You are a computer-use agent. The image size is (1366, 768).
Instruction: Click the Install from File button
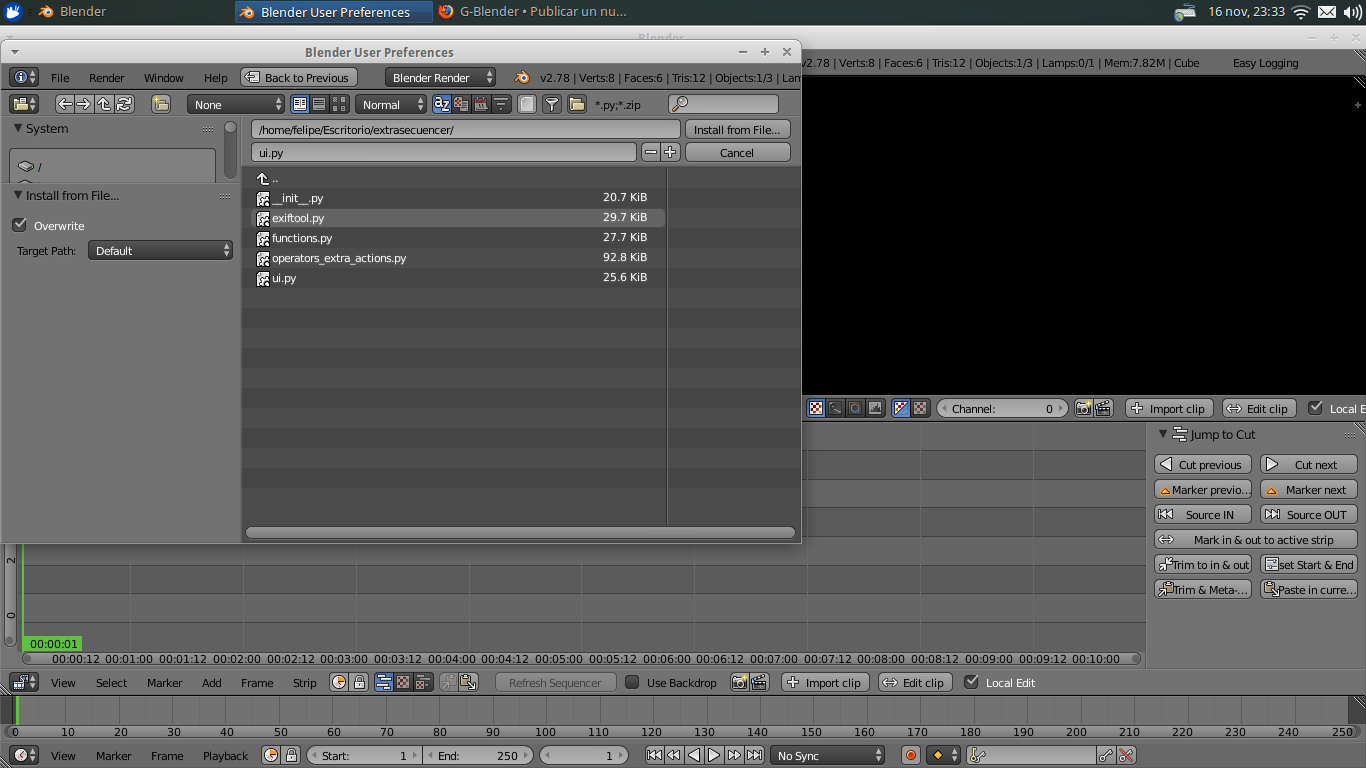pyautogui.click(x=737, y=129)
